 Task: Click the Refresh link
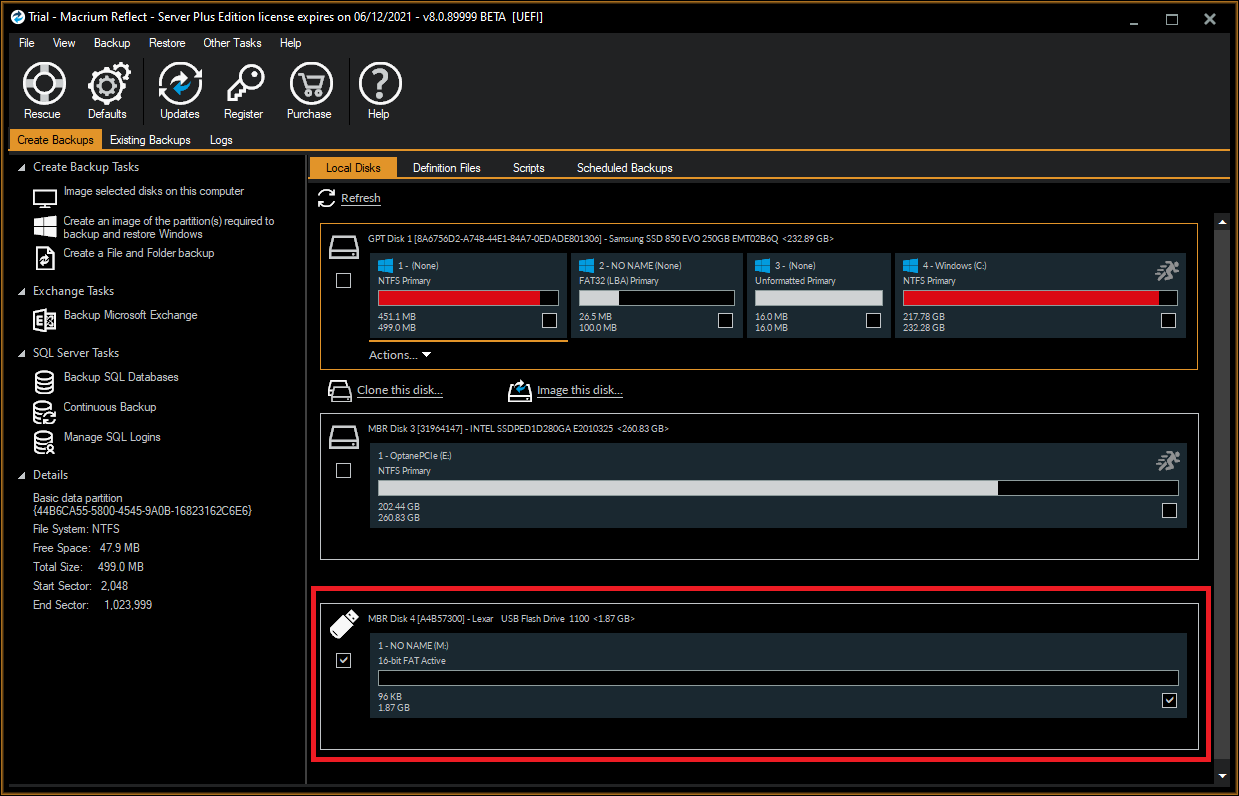click(360, 198)
